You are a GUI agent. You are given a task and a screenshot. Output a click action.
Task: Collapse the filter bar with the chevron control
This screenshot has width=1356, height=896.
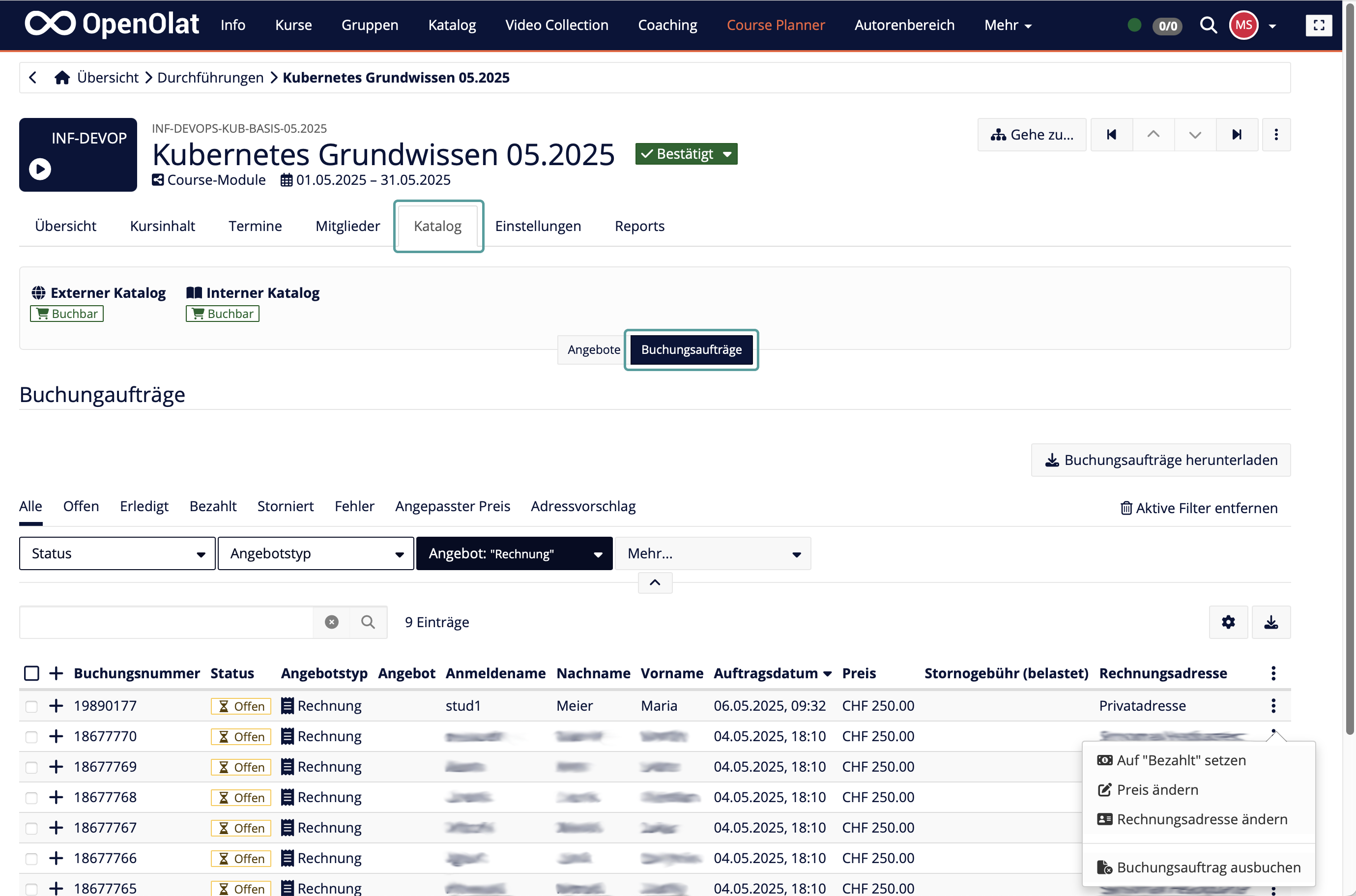click(654, 582)
